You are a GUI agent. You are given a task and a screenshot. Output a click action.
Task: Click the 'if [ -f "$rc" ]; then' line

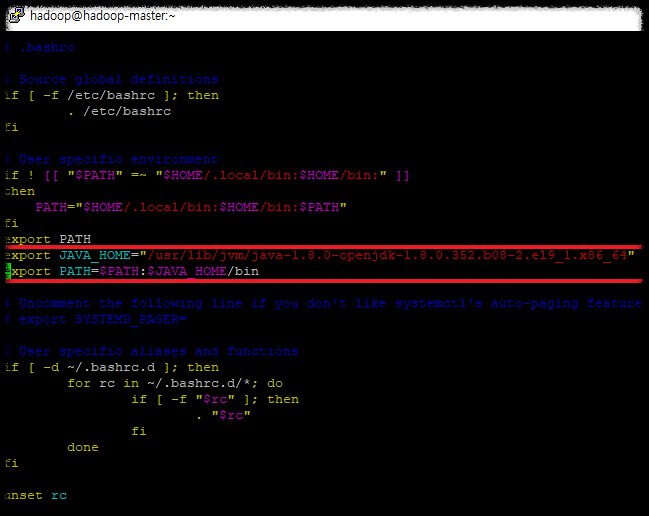(x=215, y=399)
